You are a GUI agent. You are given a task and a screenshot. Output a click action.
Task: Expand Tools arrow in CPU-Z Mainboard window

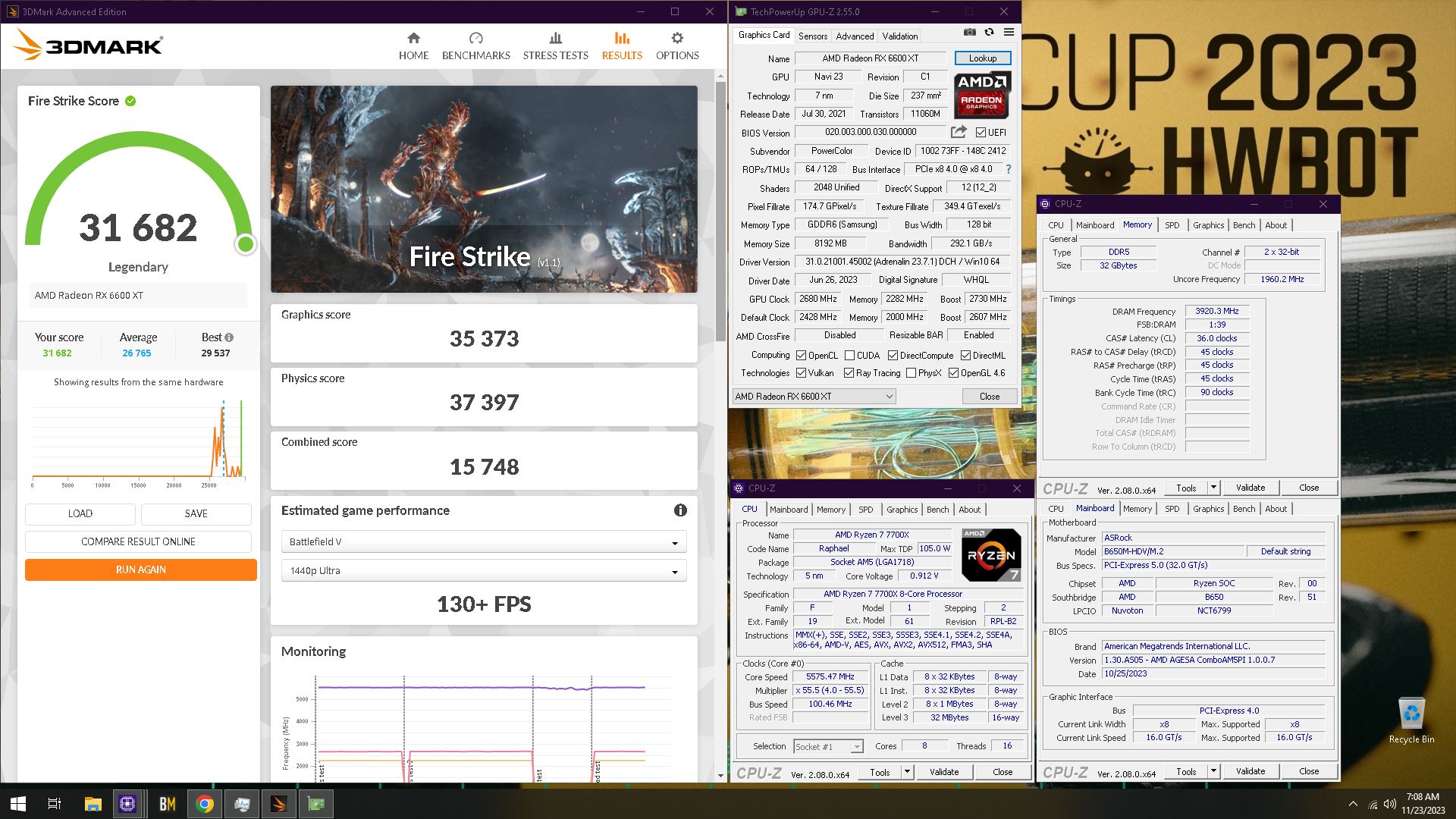[1213, 771]
